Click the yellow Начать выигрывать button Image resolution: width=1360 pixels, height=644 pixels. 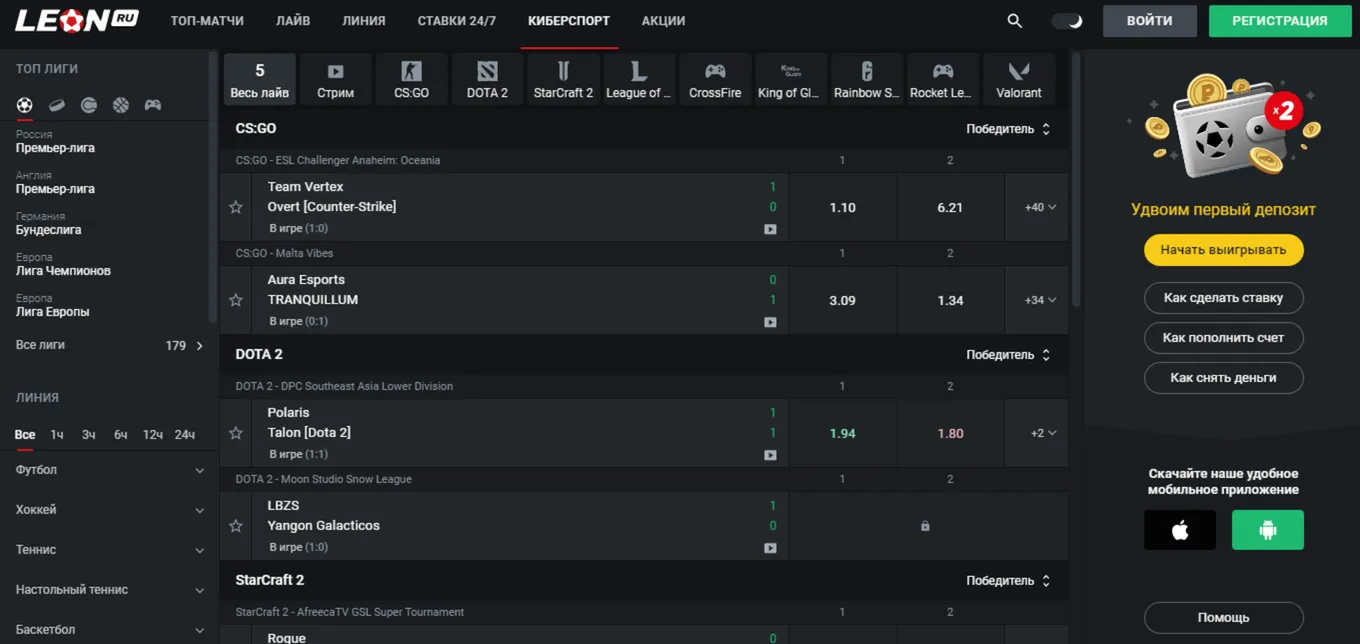pyautogui.click(x=1223, y=250)
